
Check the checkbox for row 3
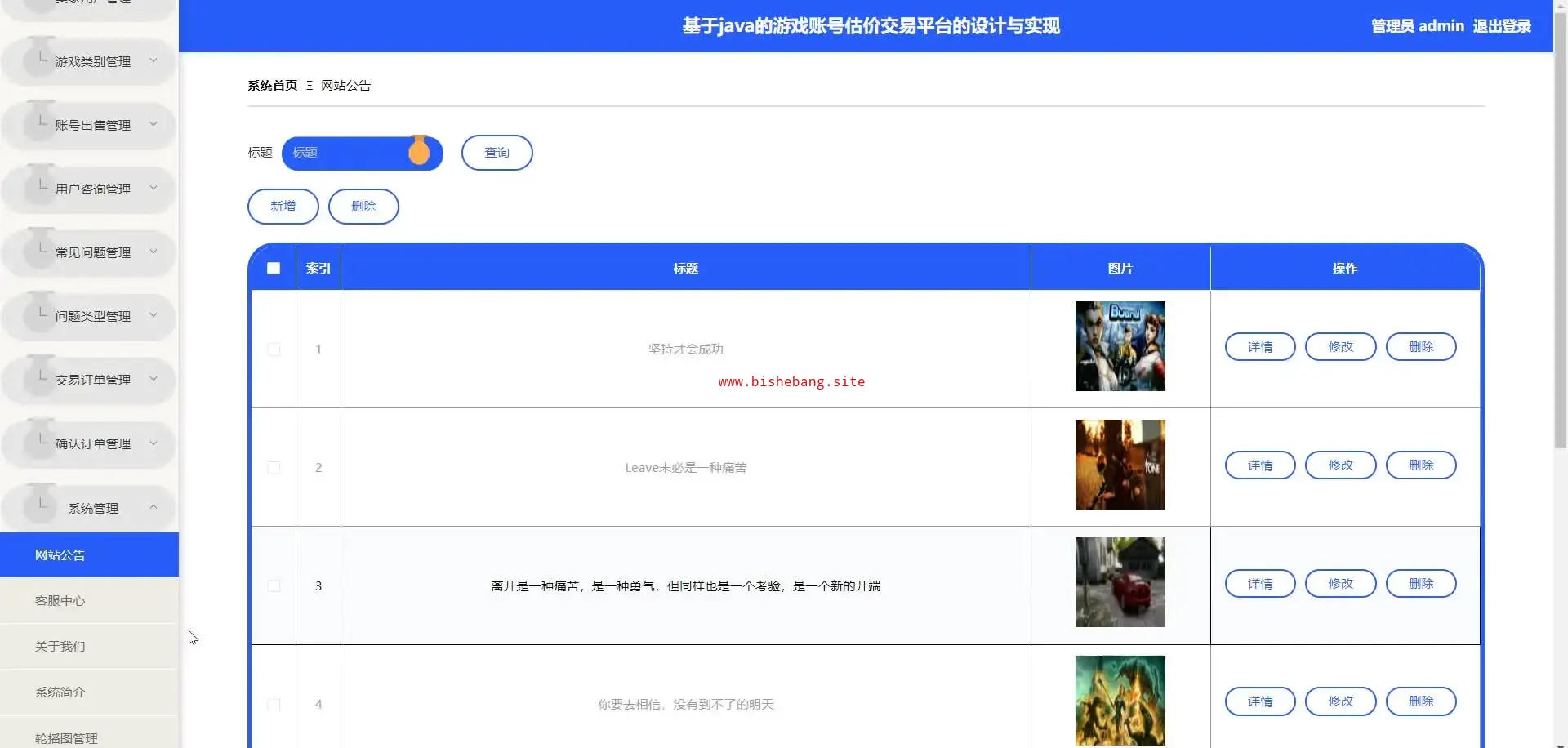274,586
